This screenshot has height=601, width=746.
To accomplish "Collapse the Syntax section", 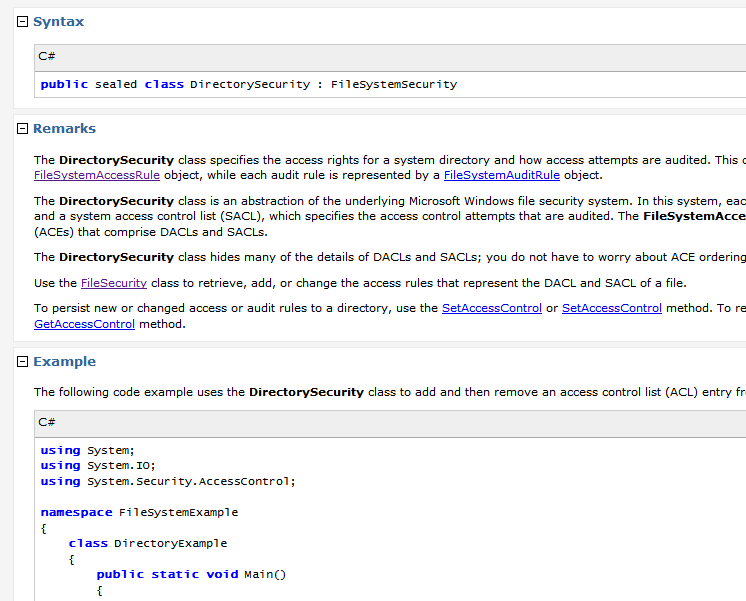I will coord(22,21).
